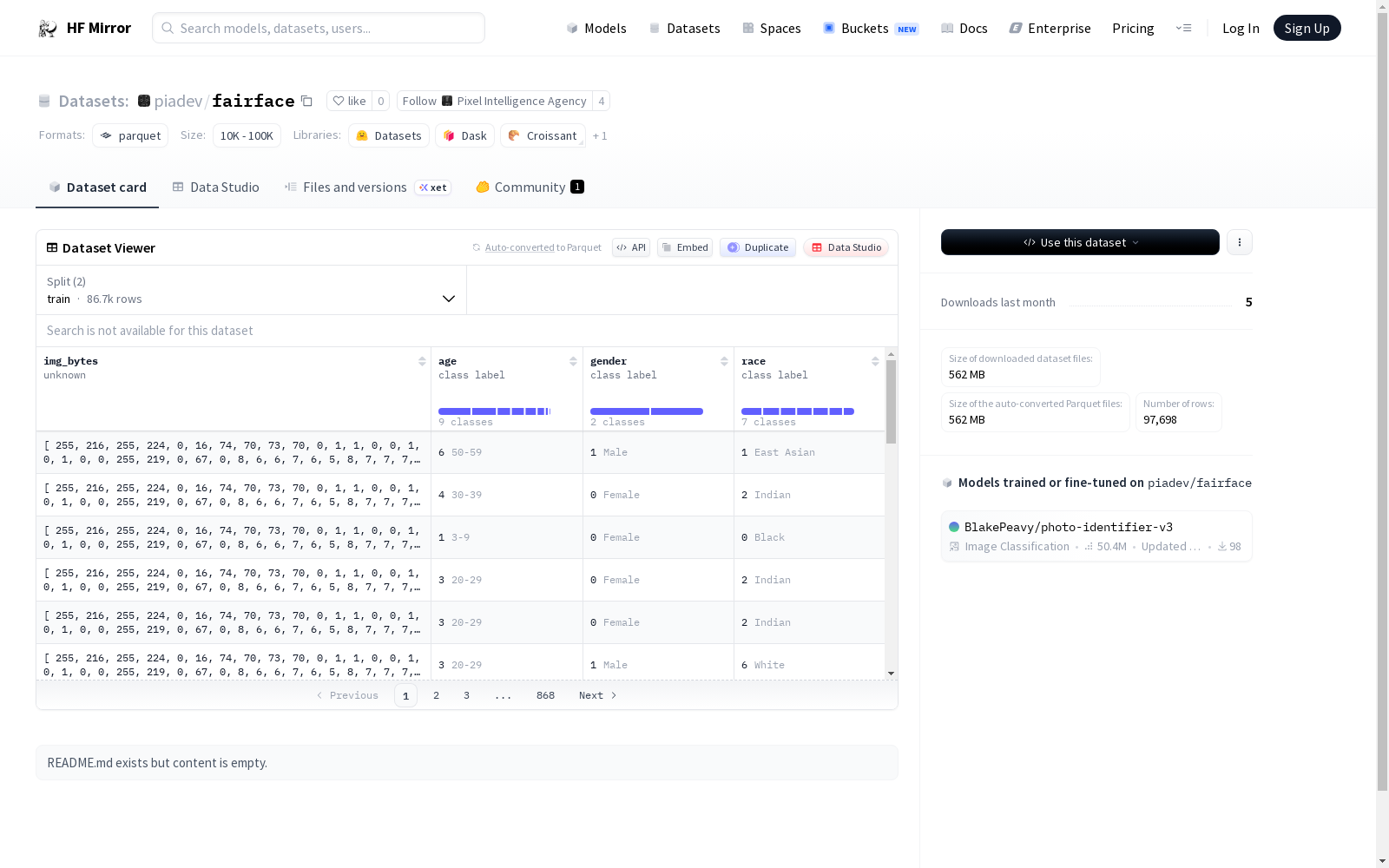The height and width of the screenshot is (868, 1389).
Task: Click the Previous page button
Action: (347, 695)
